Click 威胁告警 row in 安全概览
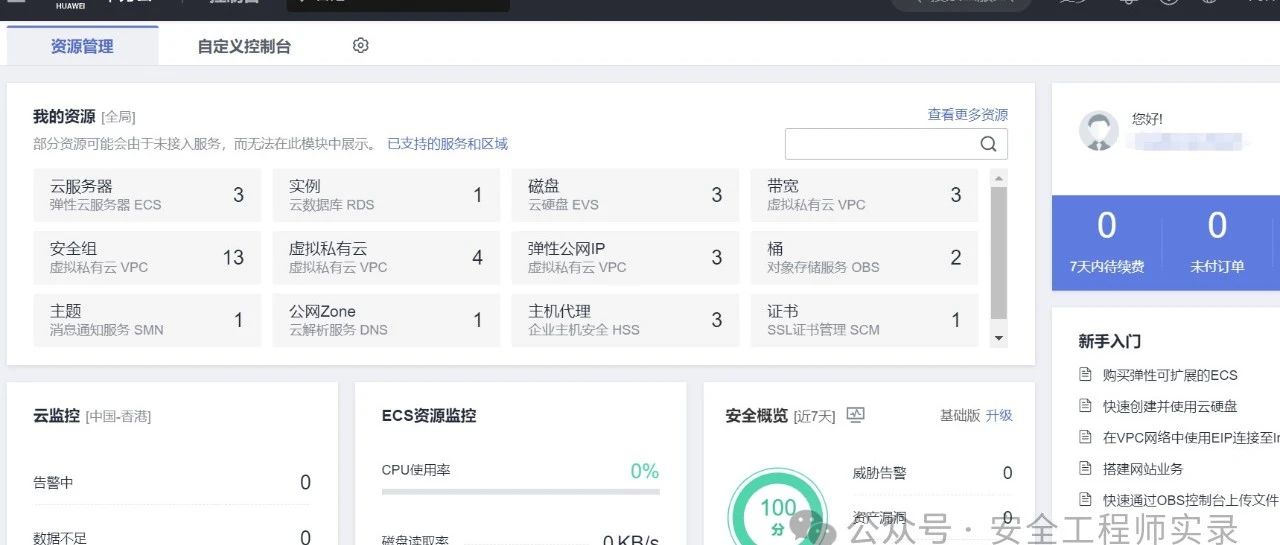Image resolution: width=1280 pixels, height=545 pixels. [932, 473]
